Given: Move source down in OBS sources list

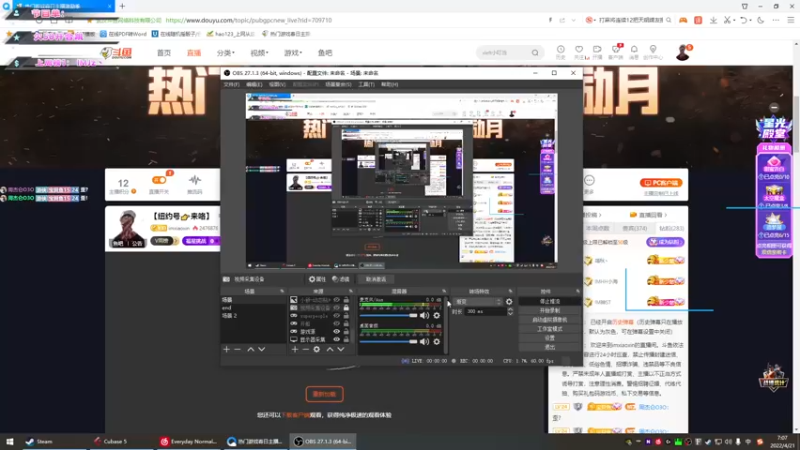Looking at the screenshot, I should pyautogui.click(x=340, y=349).
